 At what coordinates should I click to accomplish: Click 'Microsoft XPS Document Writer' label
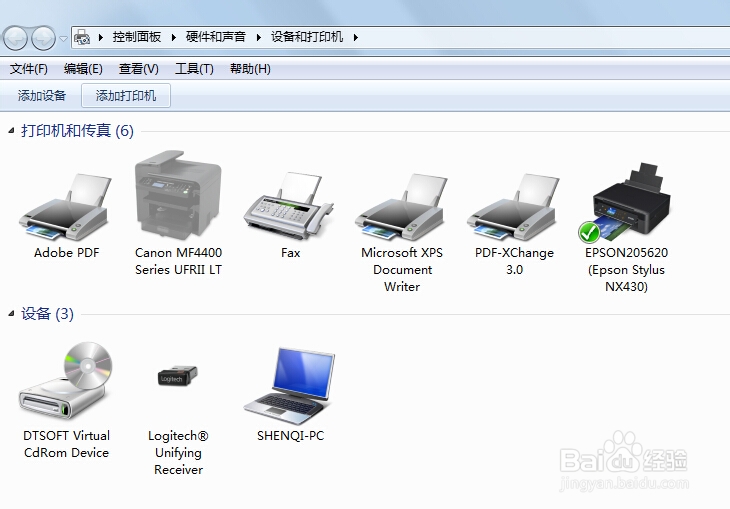(x=402, y=270)
